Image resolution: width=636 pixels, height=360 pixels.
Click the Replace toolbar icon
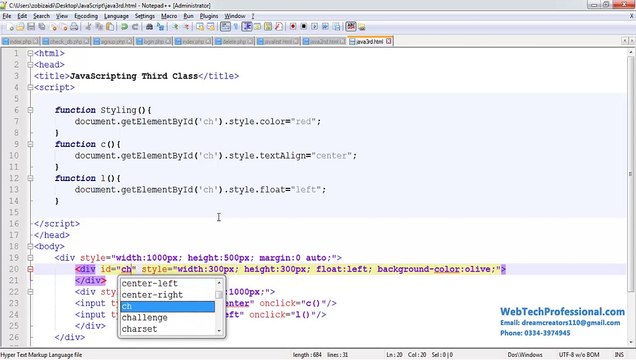coord(161,27)
